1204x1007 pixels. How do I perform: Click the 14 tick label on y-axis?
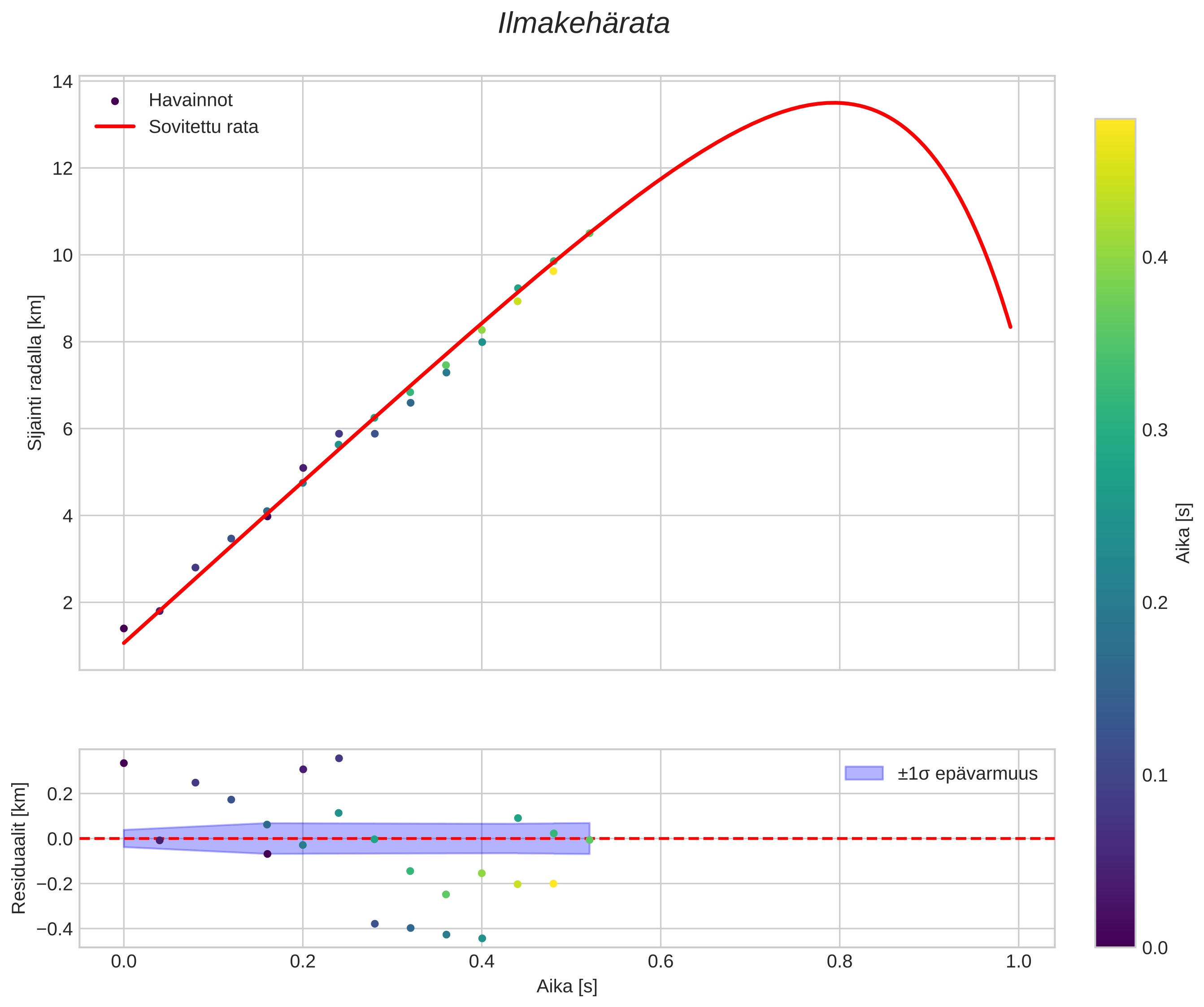coord(62,82)
